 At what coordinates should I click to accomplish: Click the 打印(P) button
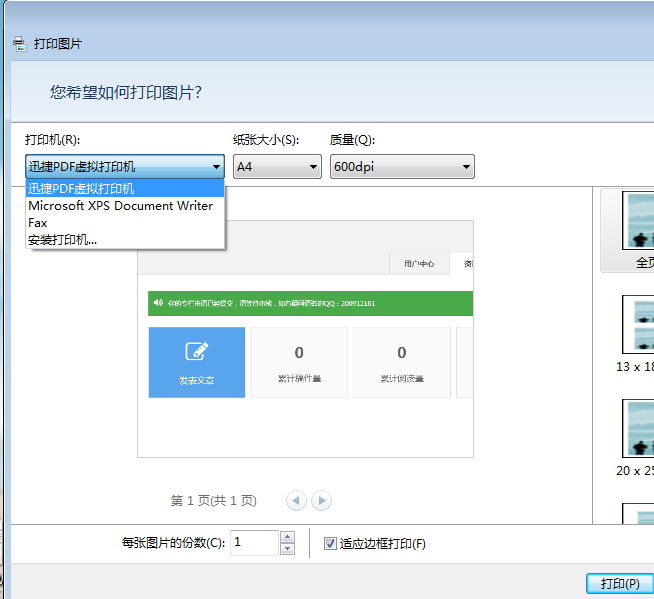click(620, 584)
